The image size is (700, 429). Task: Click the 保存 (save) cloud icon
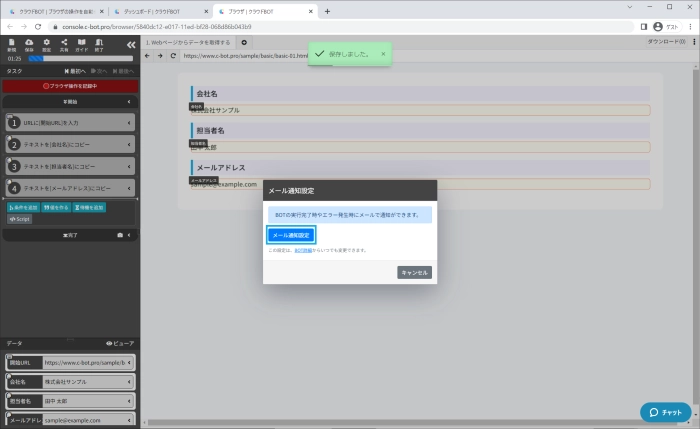(x=29, y=44)
